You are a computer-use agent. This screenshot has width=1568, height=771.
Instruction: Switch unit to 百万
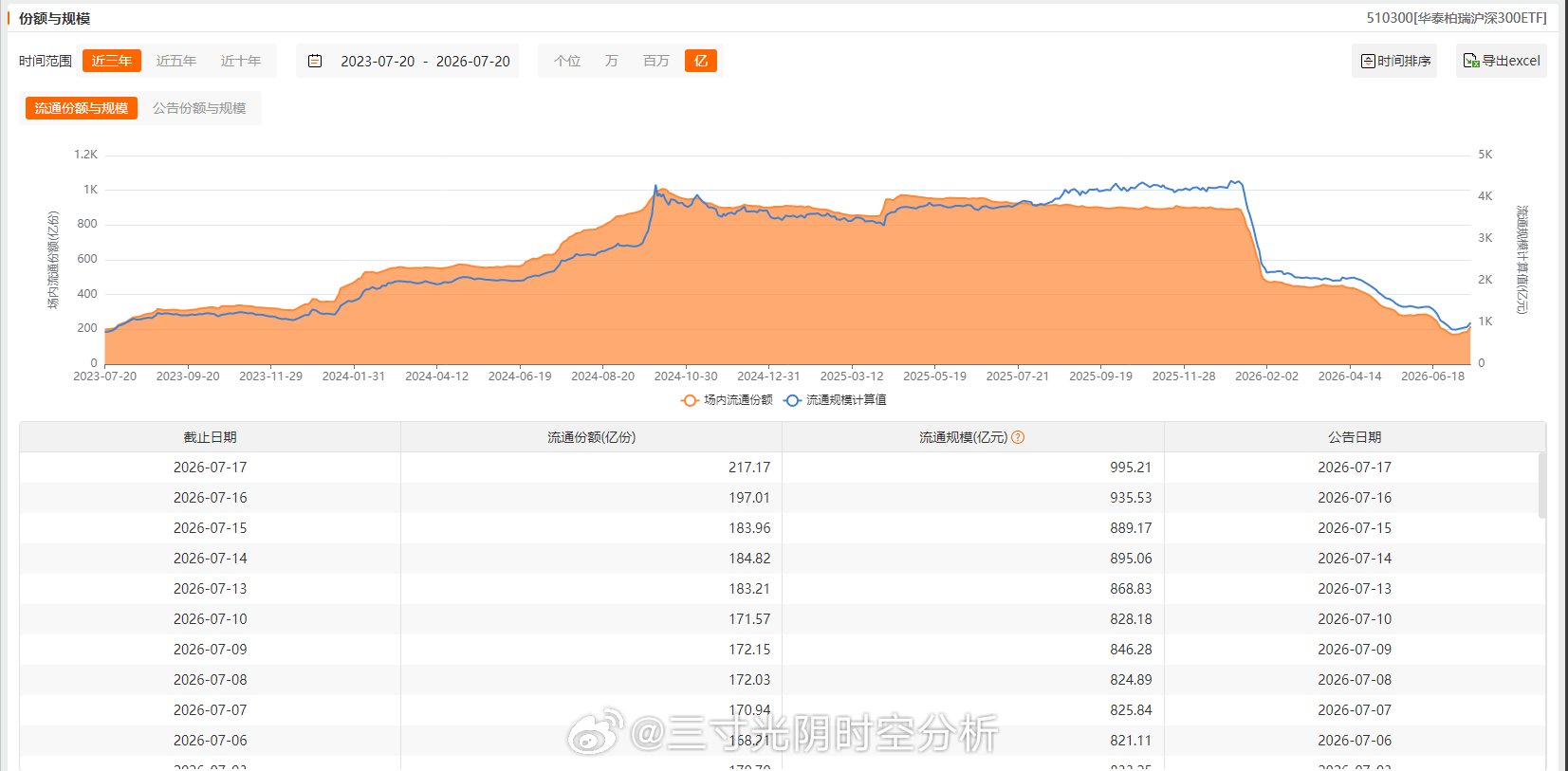point(656,61)
